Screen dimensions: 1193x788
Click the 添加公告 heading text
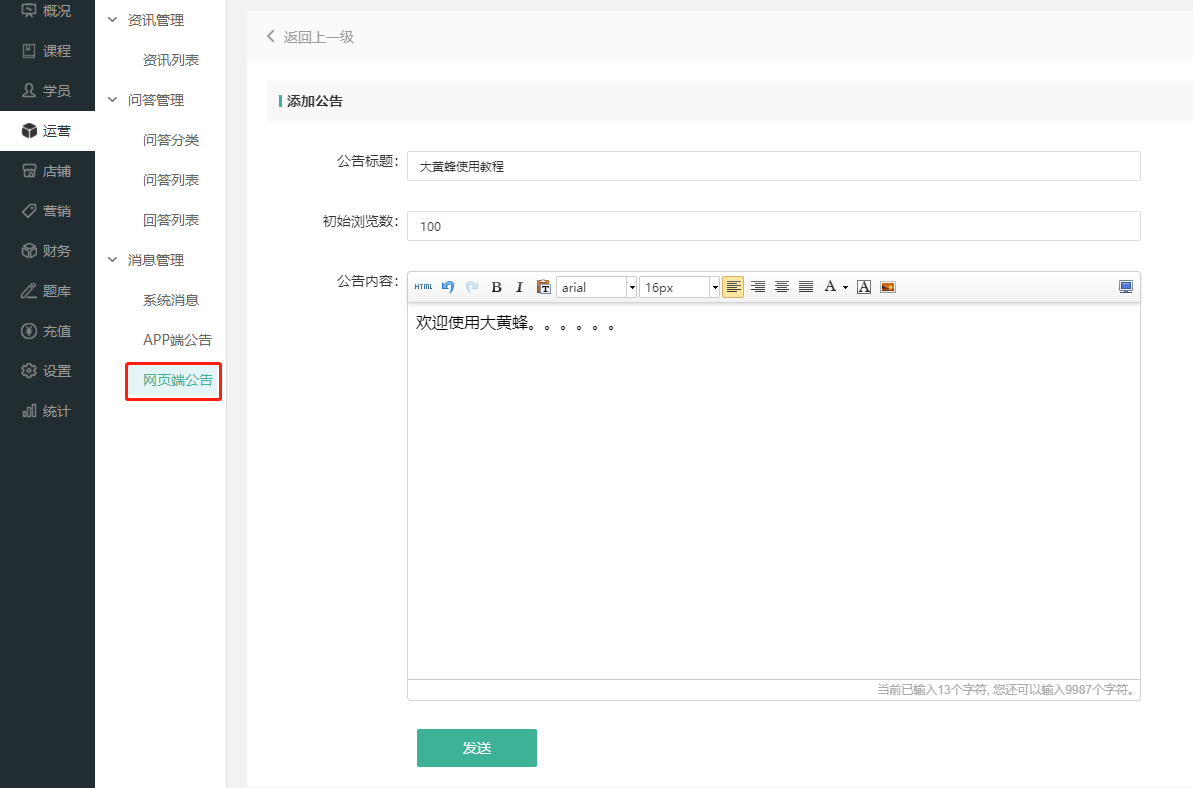[315, 101]
